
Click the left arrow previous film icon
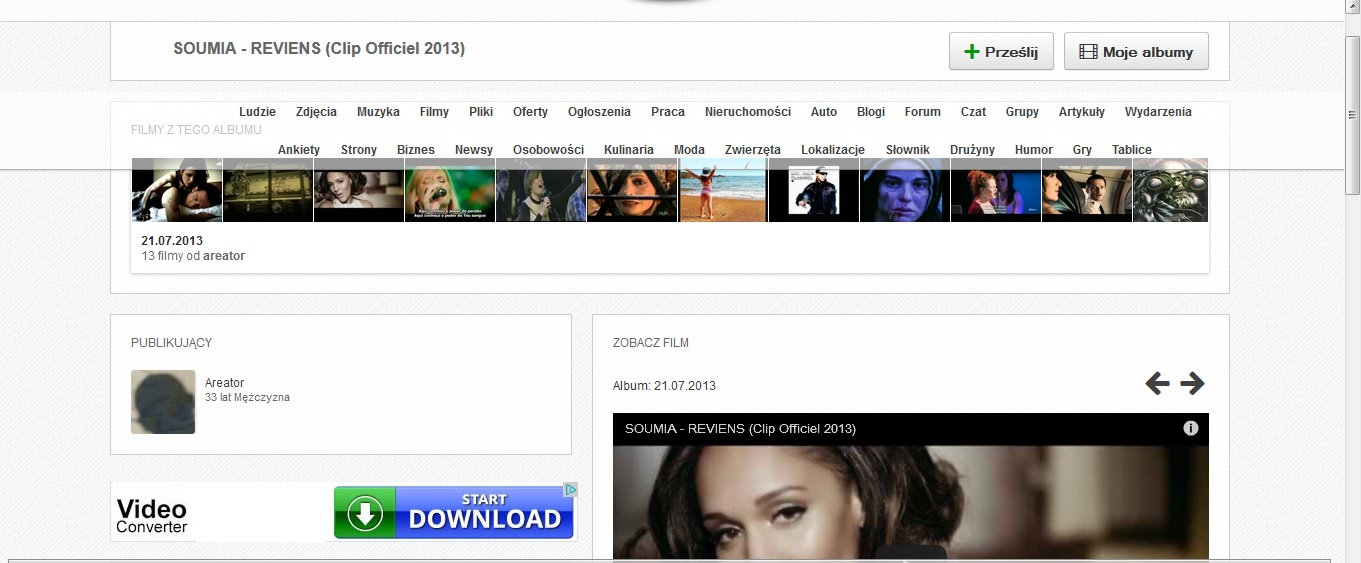point(1157,383)
